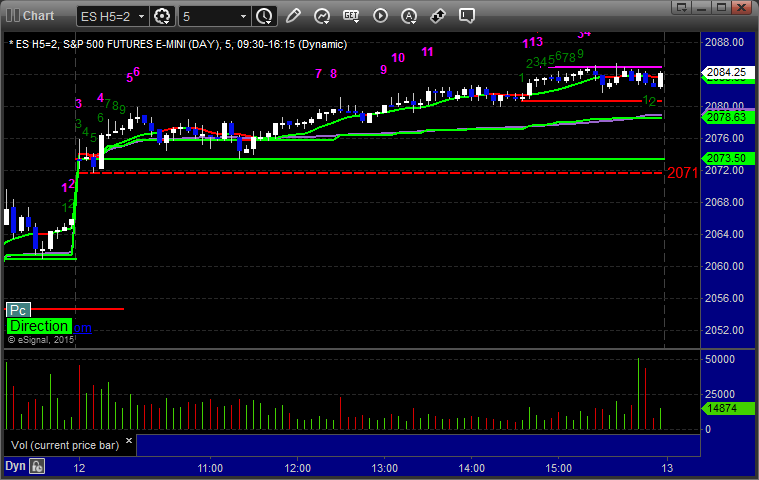The width and height of the screenshot is (759, 480).
Task: Open the chart comment bubble icon
Action: (467, 16)
